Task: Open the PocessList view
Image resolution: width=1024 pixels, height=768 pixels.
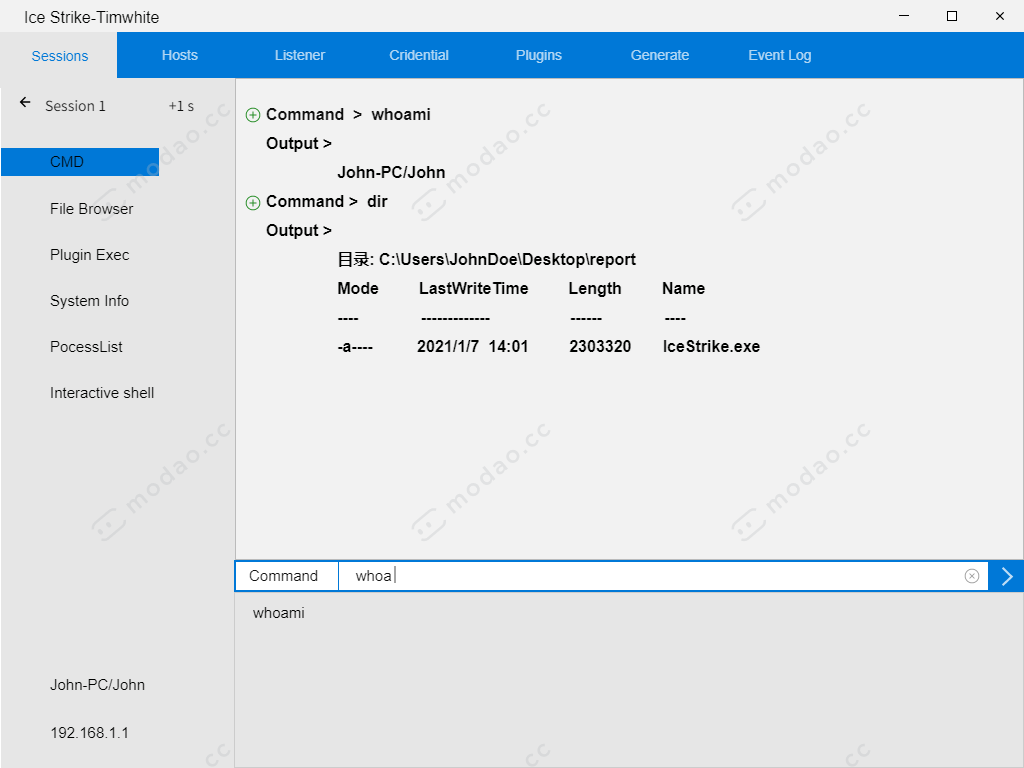Action: click(85, 347)
